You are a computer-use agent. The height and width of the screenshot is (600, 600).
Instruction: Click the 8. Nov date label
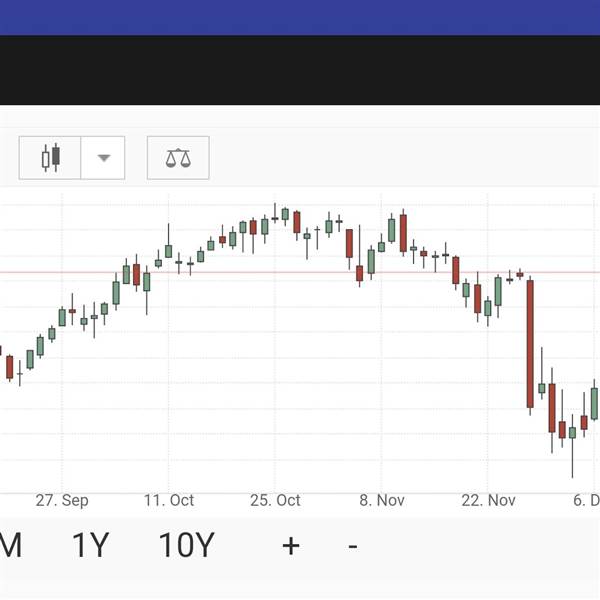pos(382,500)
